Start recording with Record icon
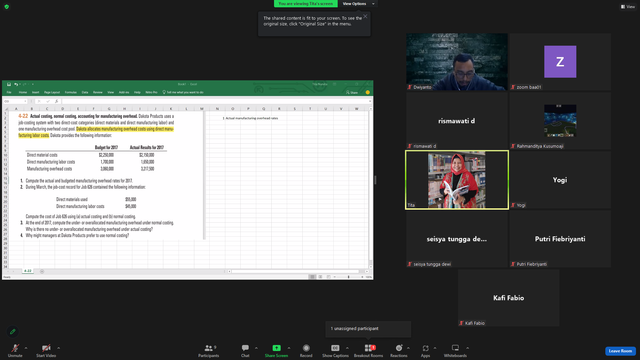This screenshot has height=360, width=640. [x=306, y=348]
